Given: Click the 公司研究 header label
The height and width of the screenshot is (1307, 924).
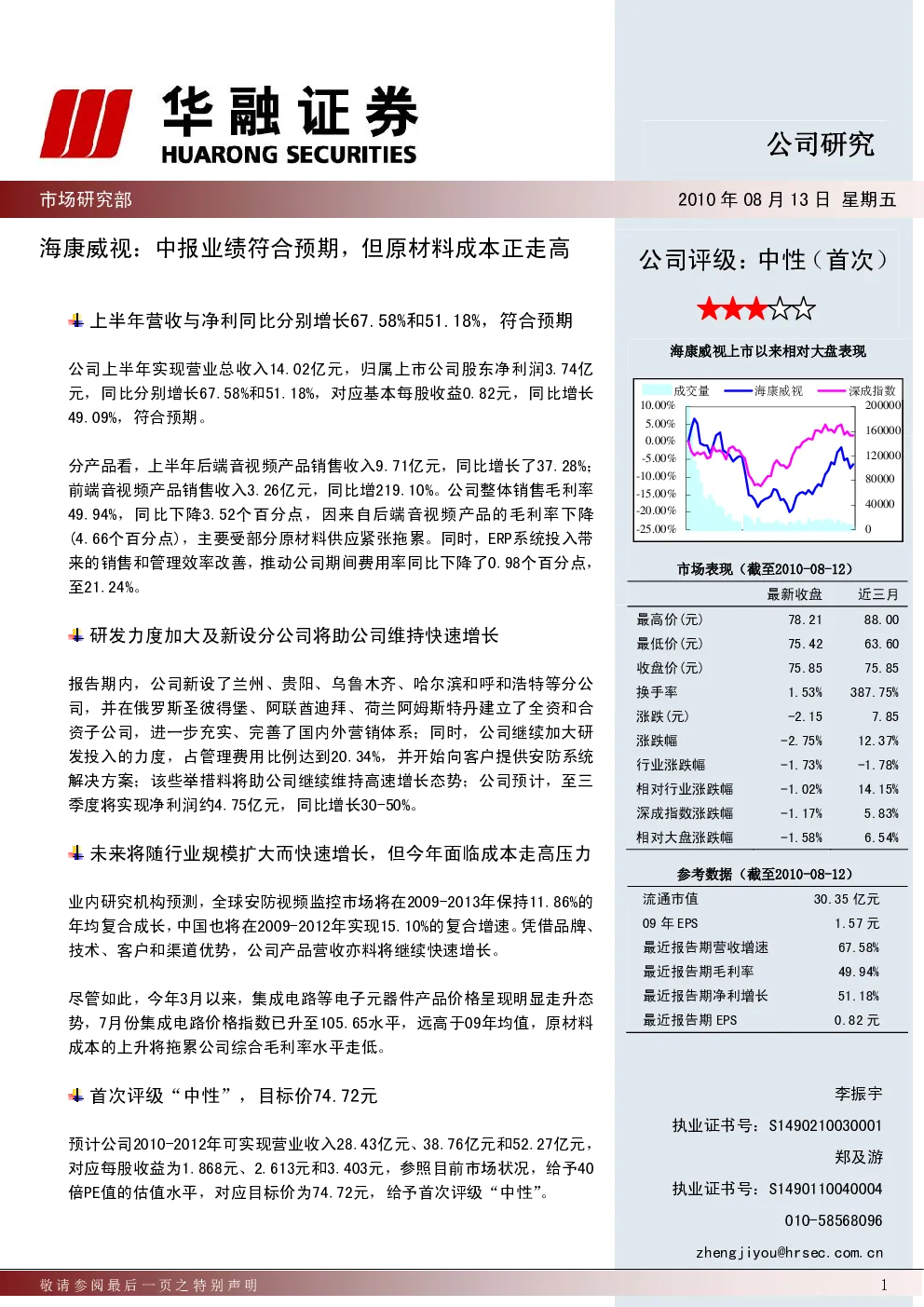Looking at the screenshot, I should tap(821, 144).
